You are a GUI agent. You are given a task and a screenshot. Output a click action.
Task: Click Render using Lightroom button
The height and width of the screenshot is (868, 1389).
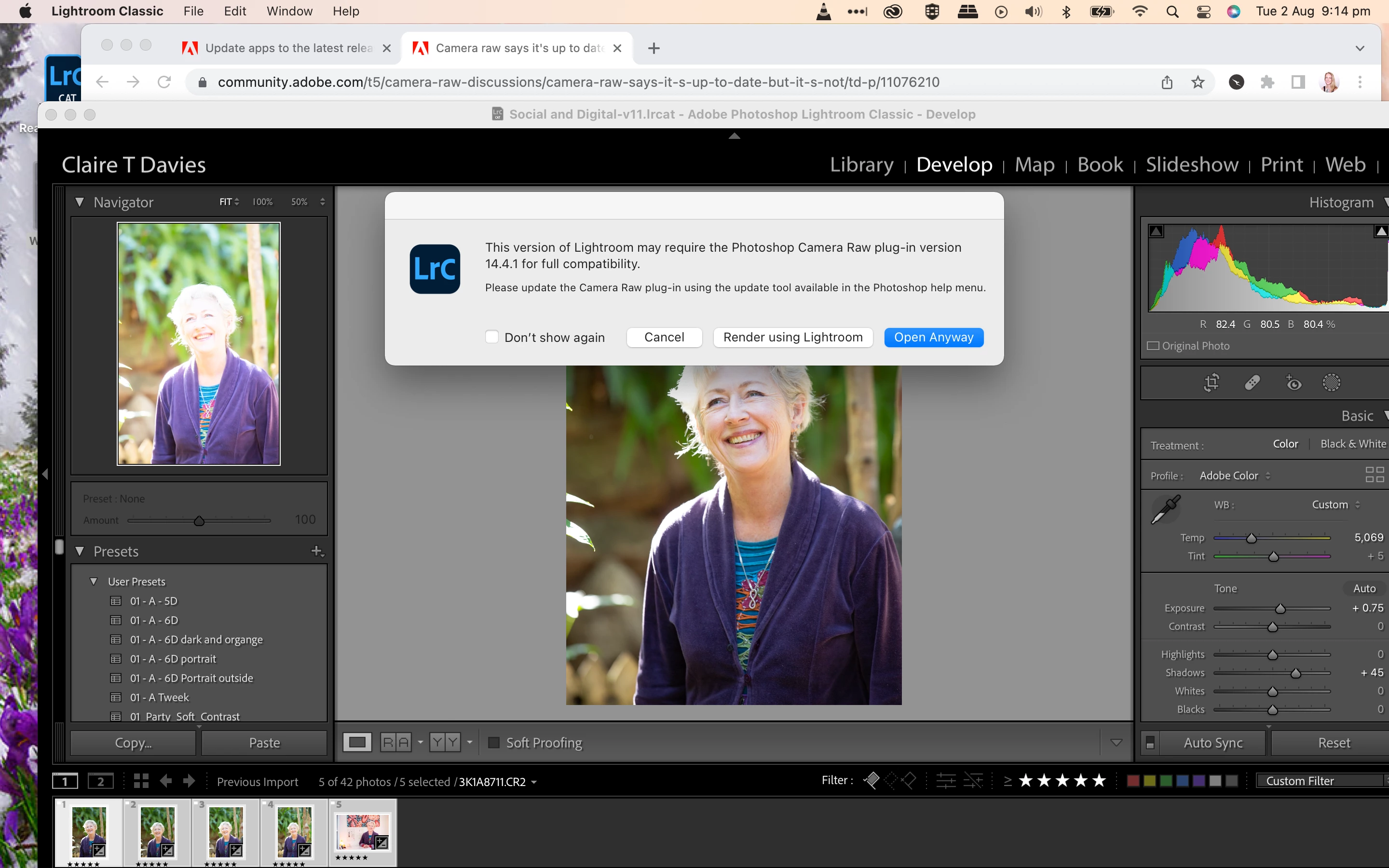pos(793,337)
